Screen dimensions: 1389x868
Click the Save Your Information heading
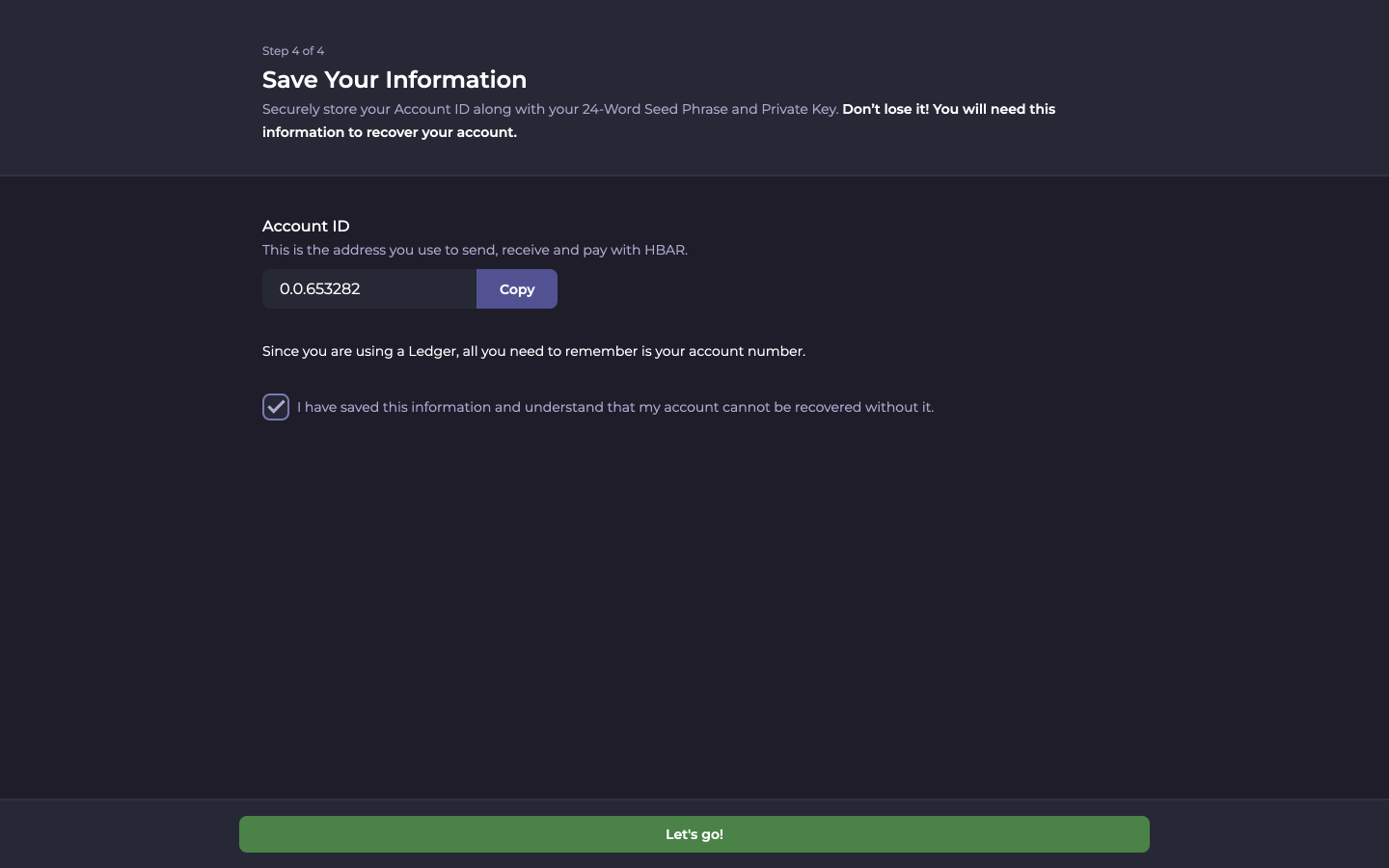pos(395,80)
